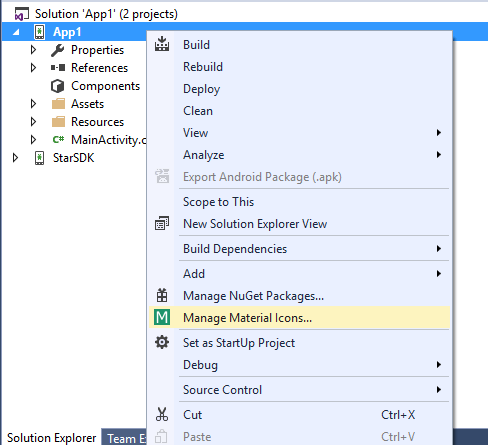
Task: Choose Build from the context menu
Action: click(x=299, y=45)
